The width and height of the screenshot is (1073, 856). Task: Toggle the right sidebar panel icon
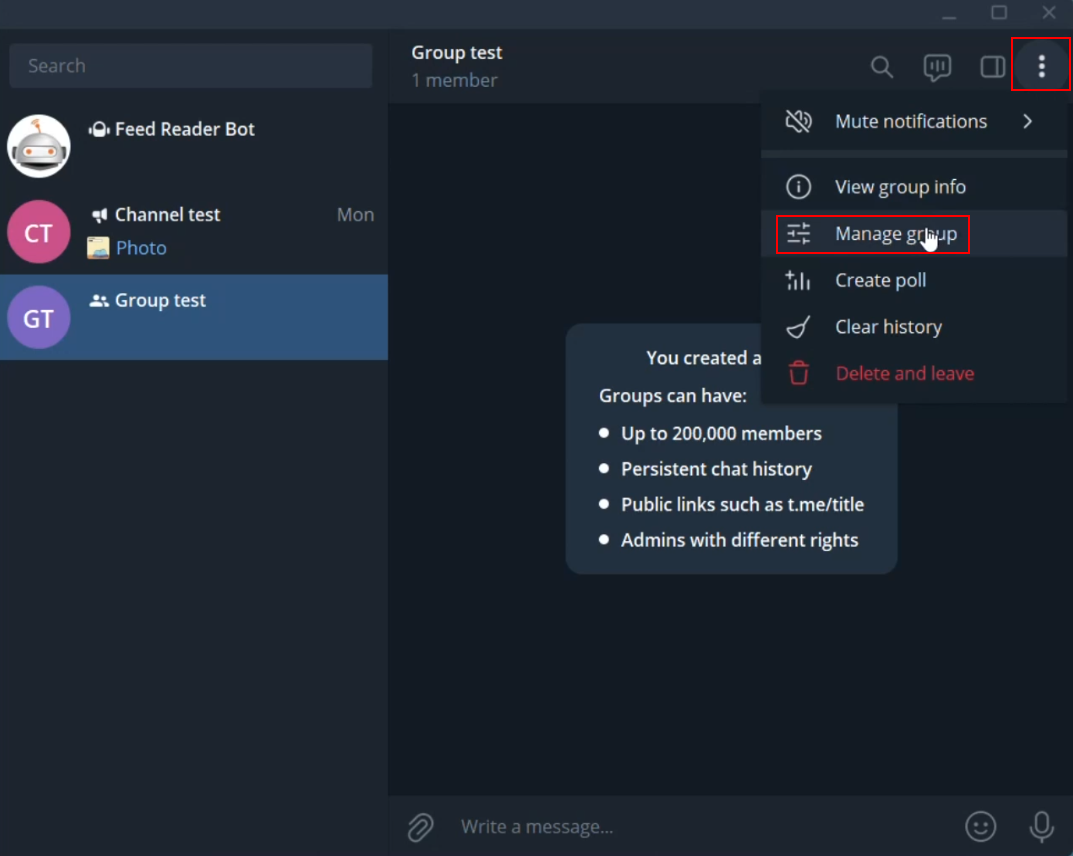(992, 67)
